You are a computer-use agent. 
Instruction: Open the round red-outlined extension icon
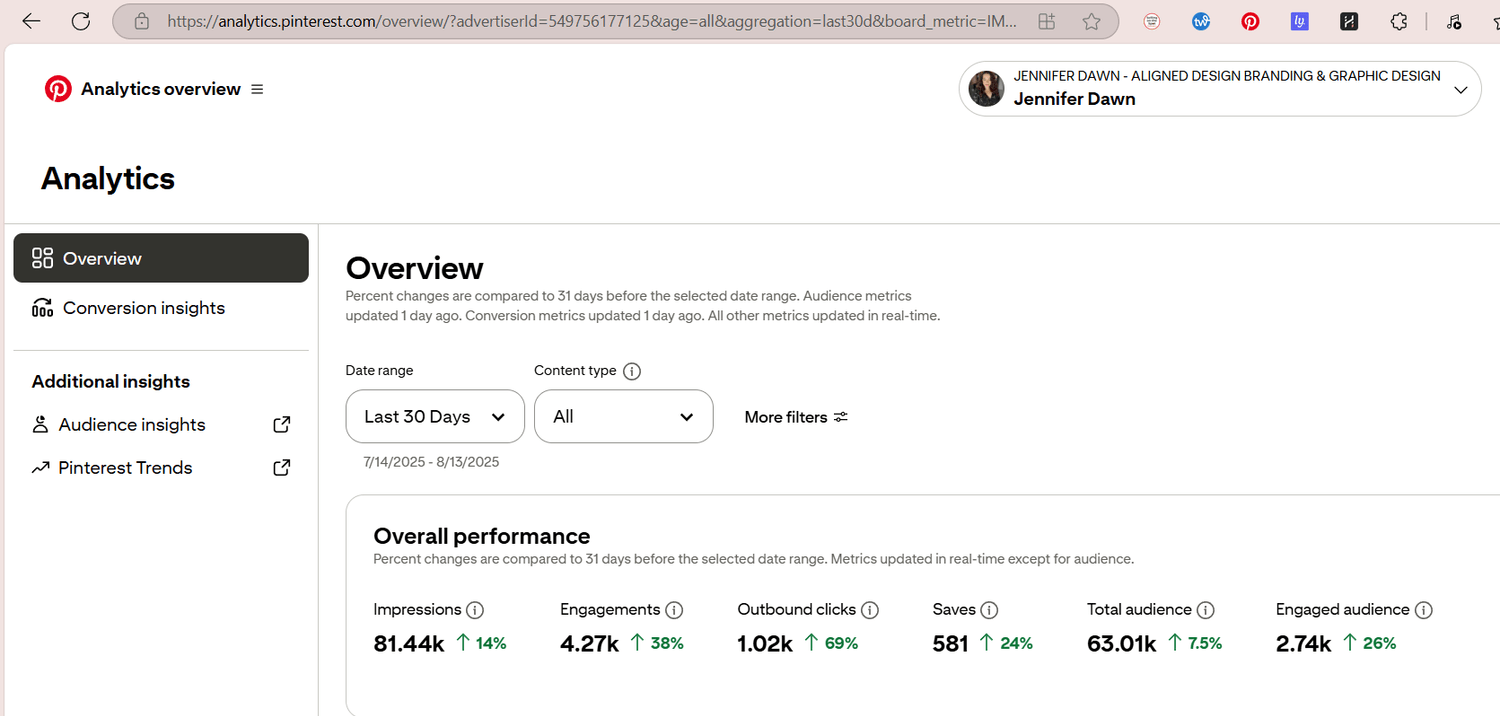pos(1152,21)
